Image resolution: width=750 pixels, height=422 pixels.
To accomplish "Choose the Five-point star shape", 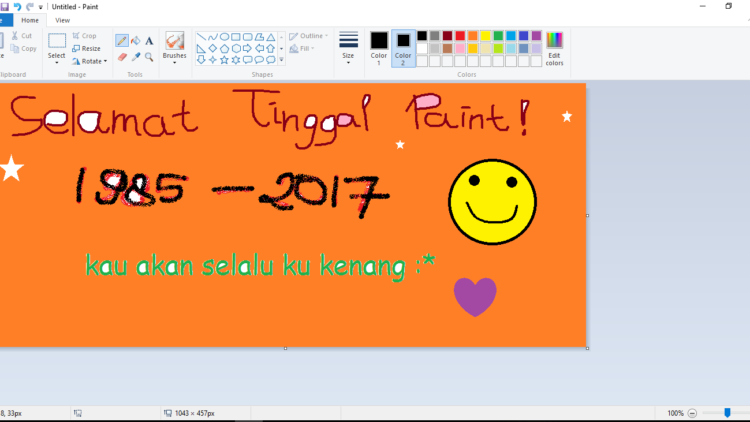I will click(224, 60).
